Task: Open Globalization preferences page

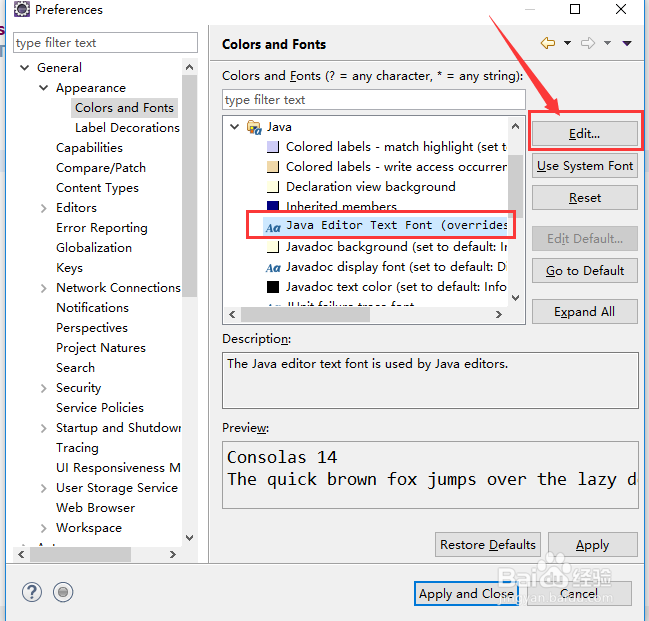Action: pos(94,248)
